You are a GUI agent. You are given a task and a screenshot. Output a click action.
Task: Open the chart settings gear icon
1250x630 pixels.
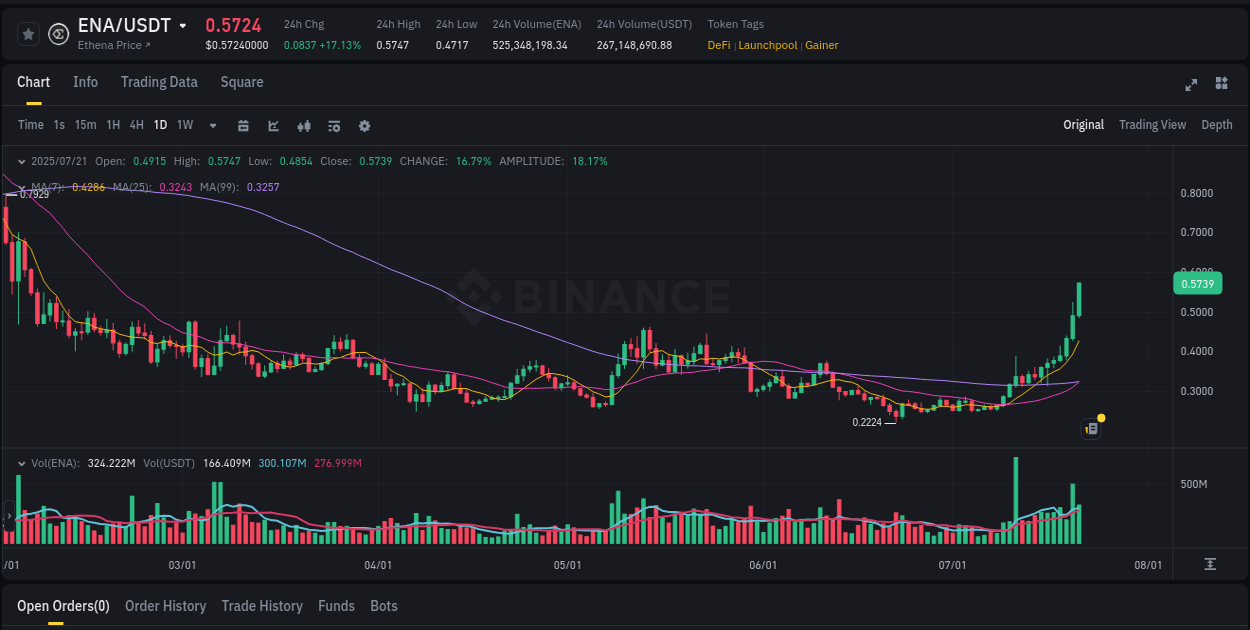point(364,126)
